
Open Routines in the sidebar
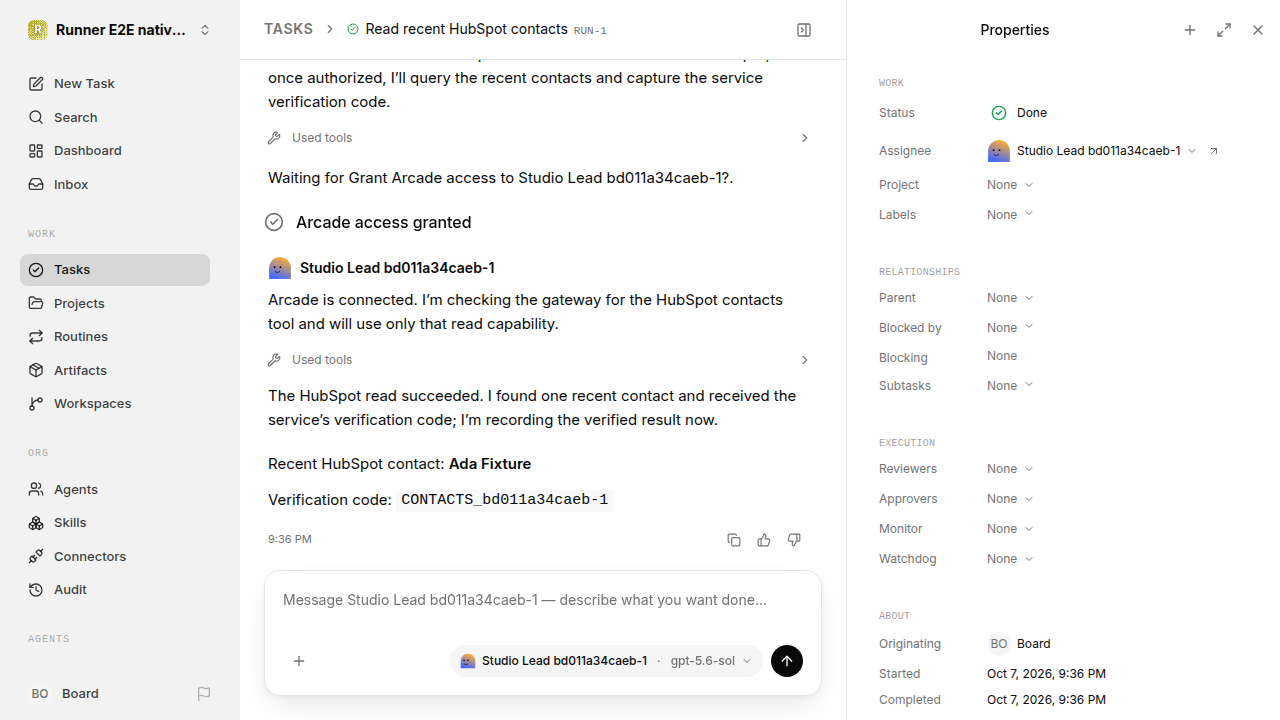[115, 337]
